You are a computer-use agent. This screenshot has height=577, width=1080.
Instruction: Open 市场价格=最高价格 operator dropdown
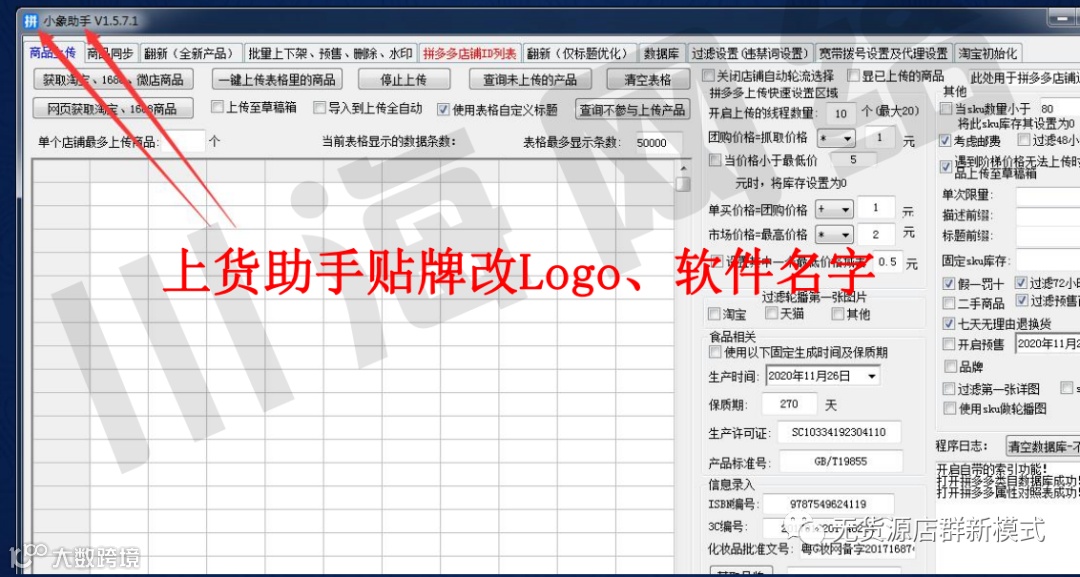click(834, 235)
